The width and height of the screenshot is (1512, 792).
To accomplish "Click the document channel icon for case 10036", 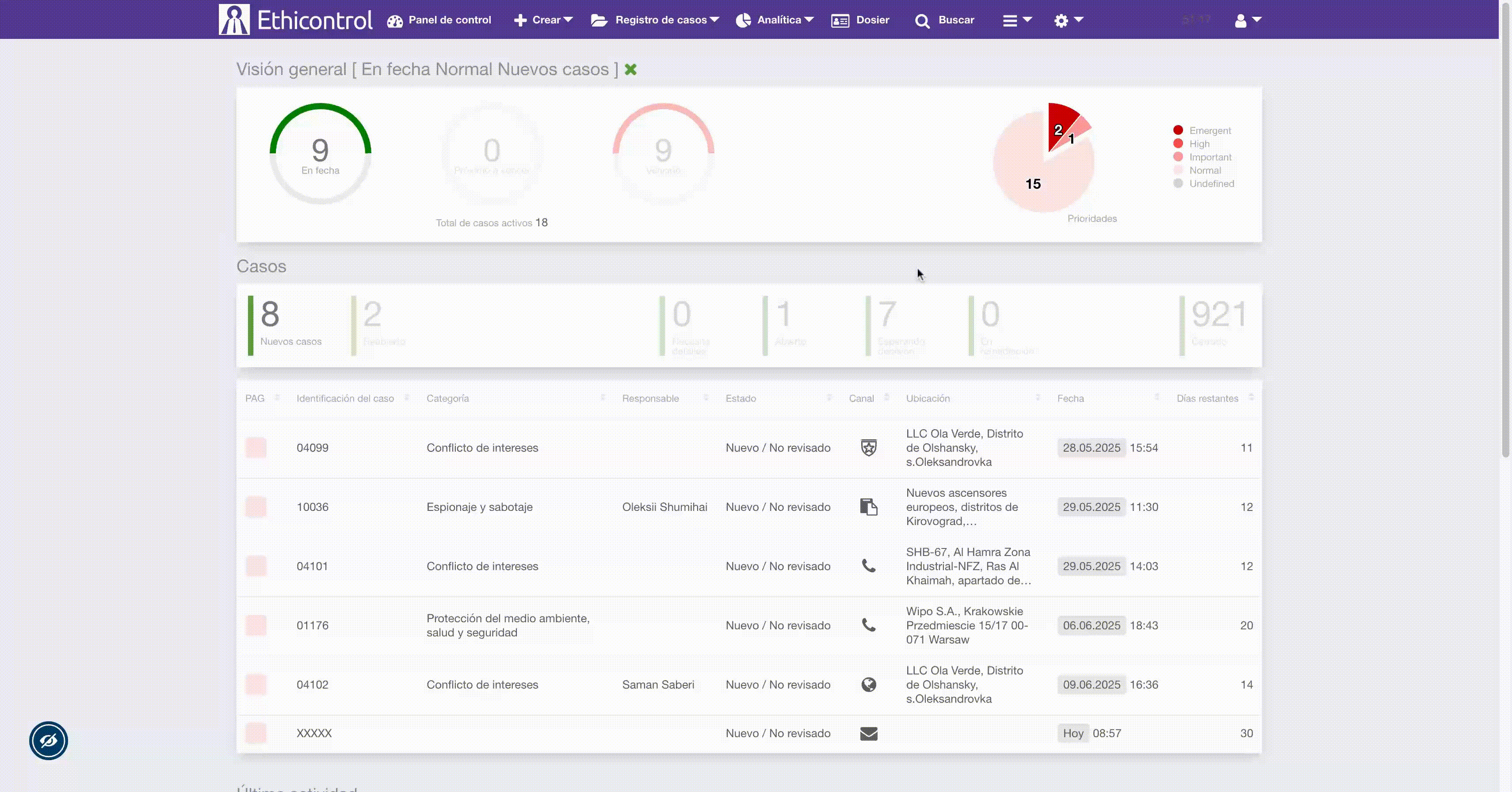I will coord(868,507).
